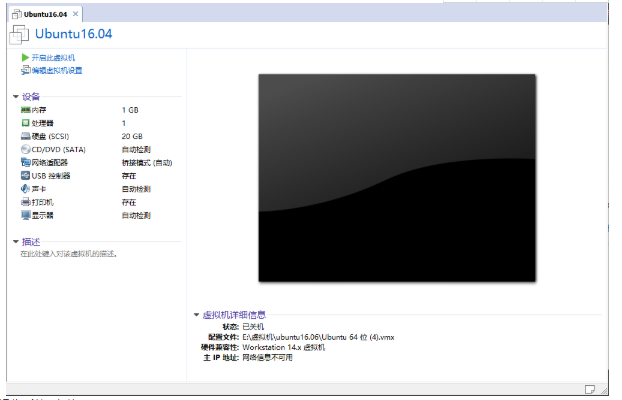
Task: Click Workstation 14.x hardware compatibility value
Action: pyautogui.click(x=284, y=347)
